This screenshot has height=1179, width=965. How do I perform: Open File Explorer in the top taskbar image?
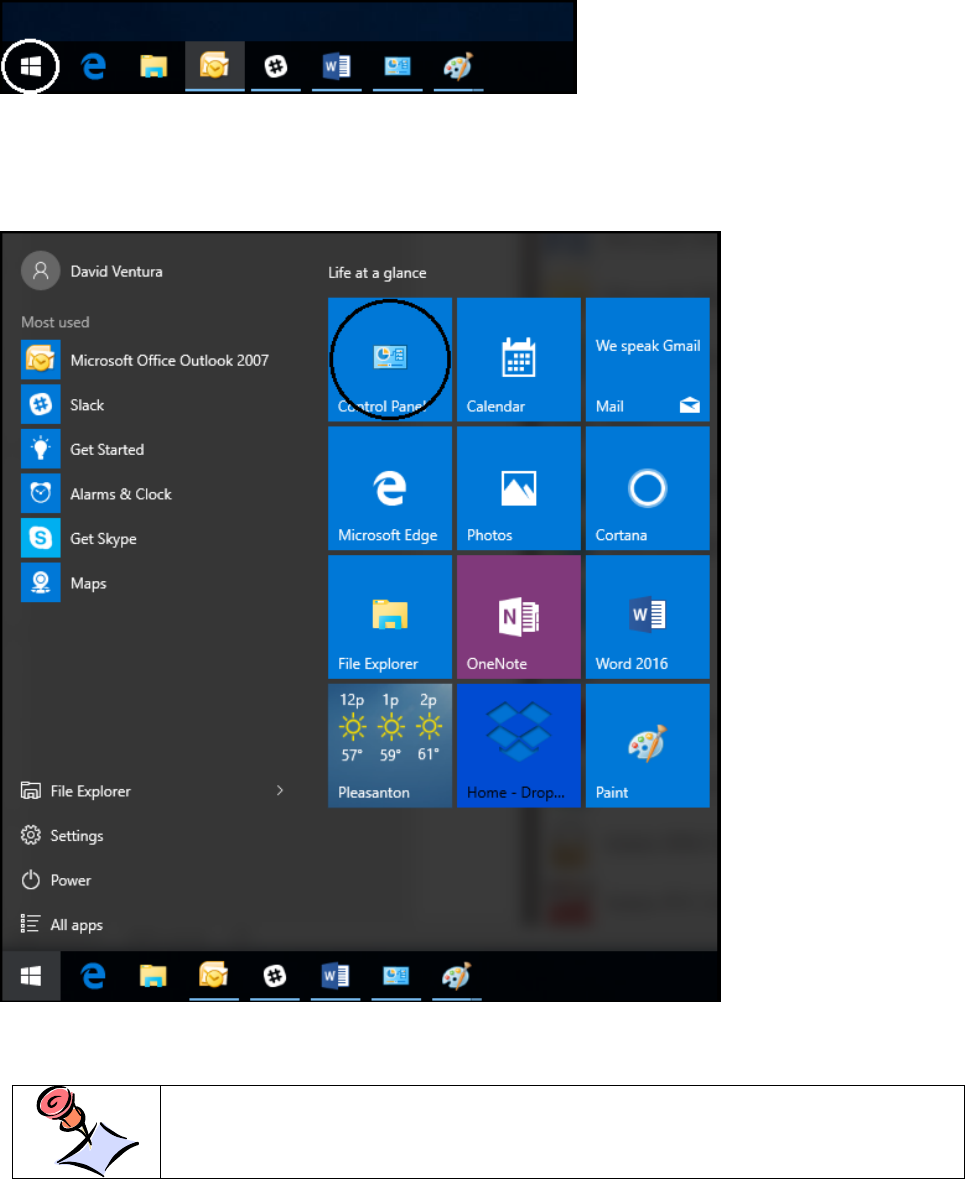click(x=153, y=67)
